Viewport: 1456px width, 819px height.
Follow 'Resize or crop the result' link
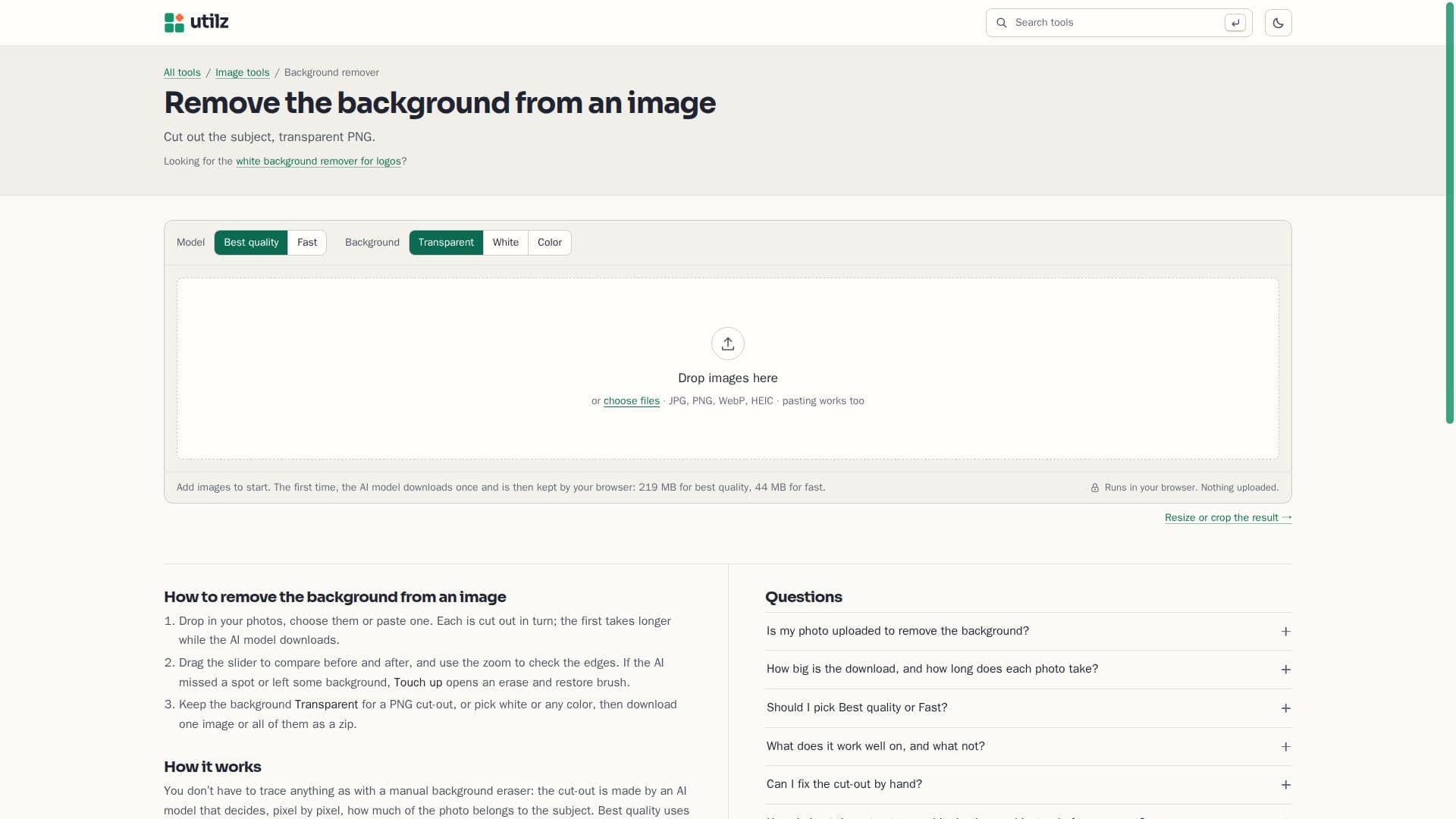1228,518
